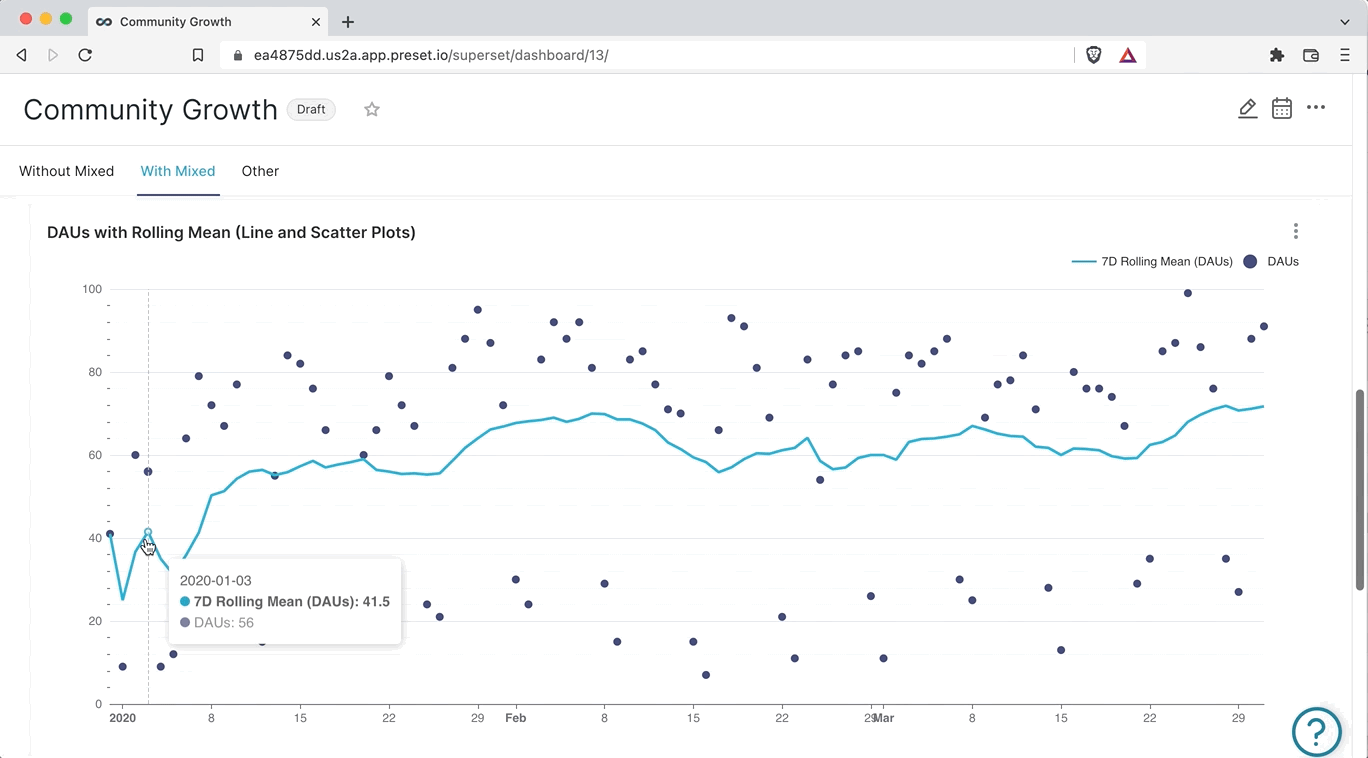This screenshot has width=1368, height=758.
Task: Click the With Mixed tab
Action: point(178,171)
